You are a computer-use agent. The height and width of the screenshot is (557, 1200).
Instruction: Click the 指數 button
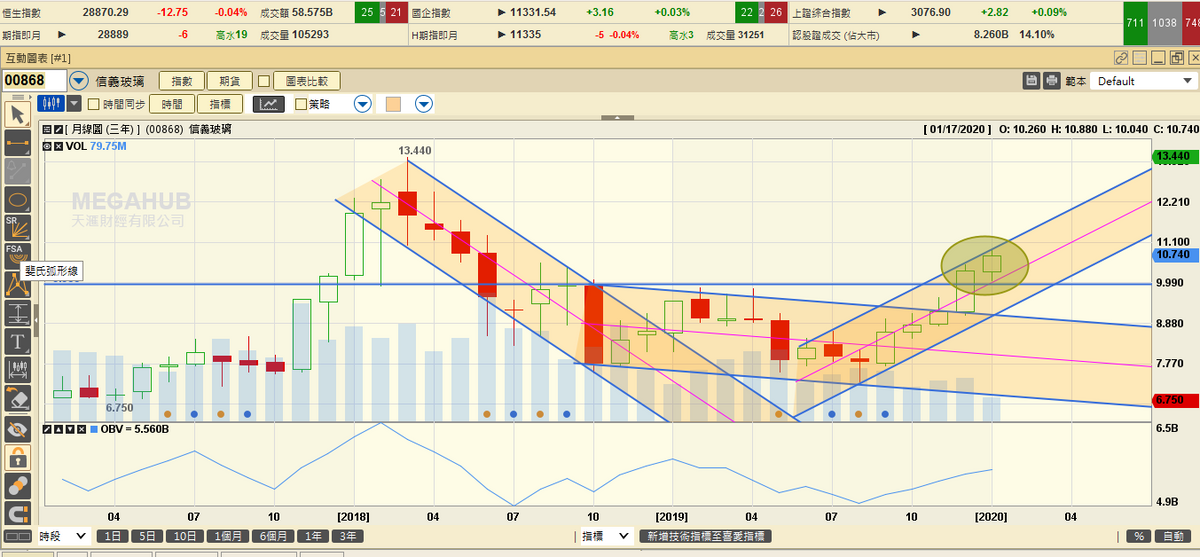(181, 81)
